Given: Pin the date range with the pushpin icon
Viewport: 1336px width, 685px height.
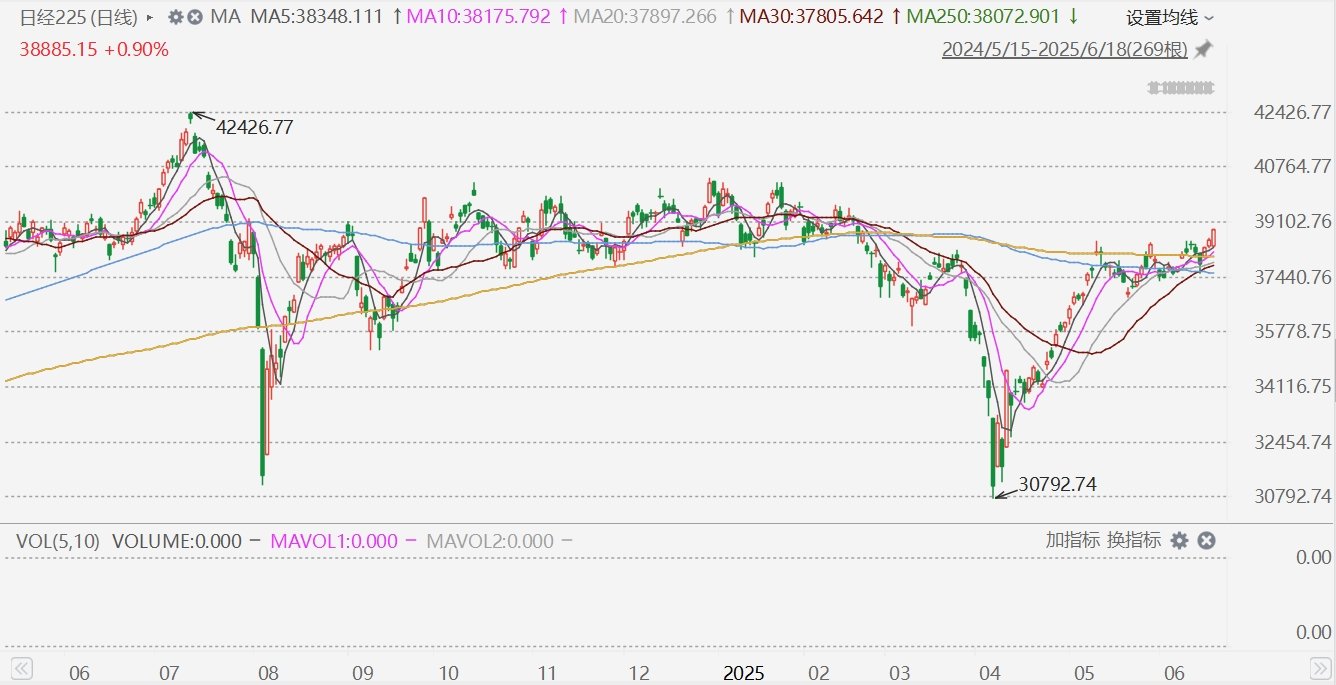Looking at the screenshot, I should (1204, 49).
